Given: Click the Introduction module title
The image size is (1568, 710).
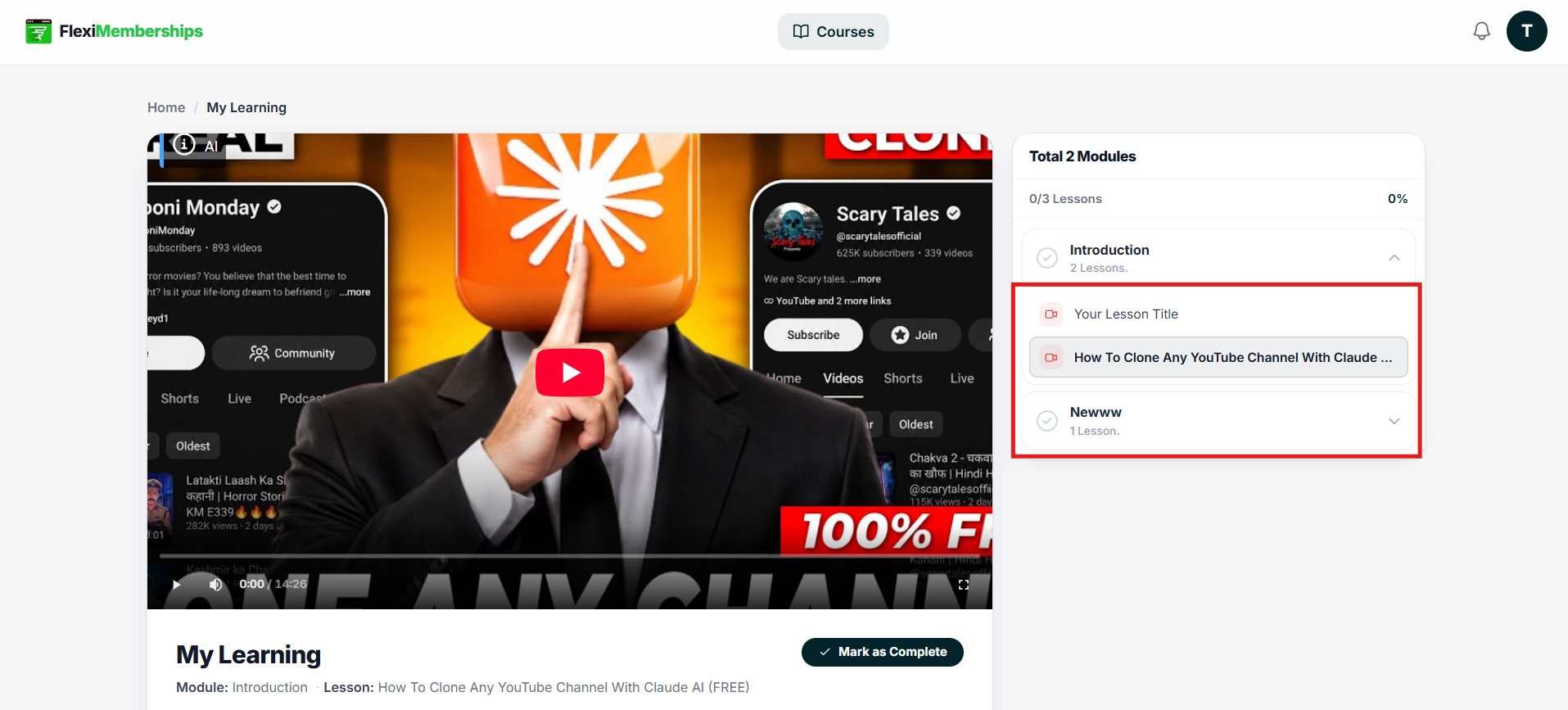Looking at the screenshot, I should [x=1109, y=250].
